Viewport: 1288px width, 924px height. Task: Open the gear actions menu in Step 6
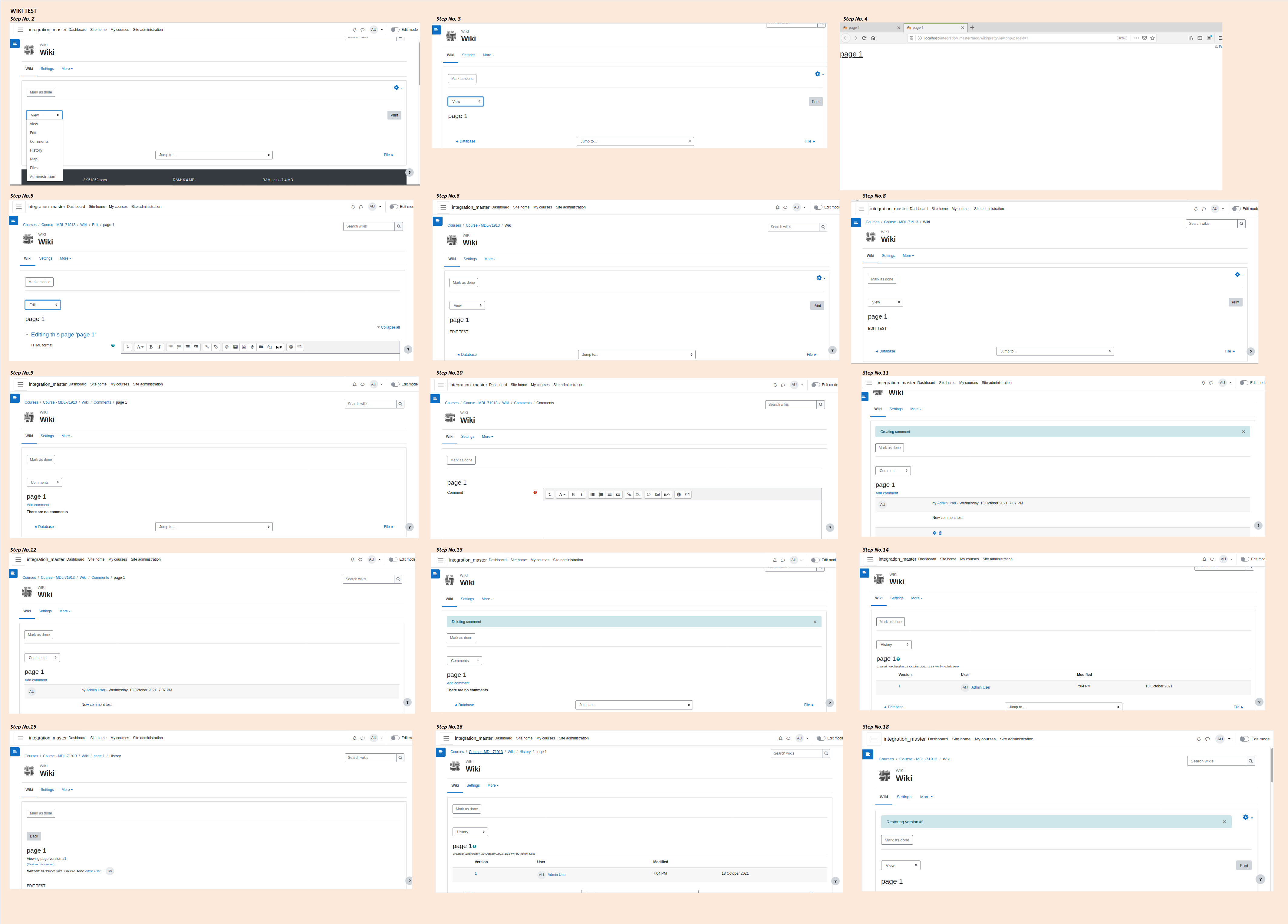(x=820, y=277)
